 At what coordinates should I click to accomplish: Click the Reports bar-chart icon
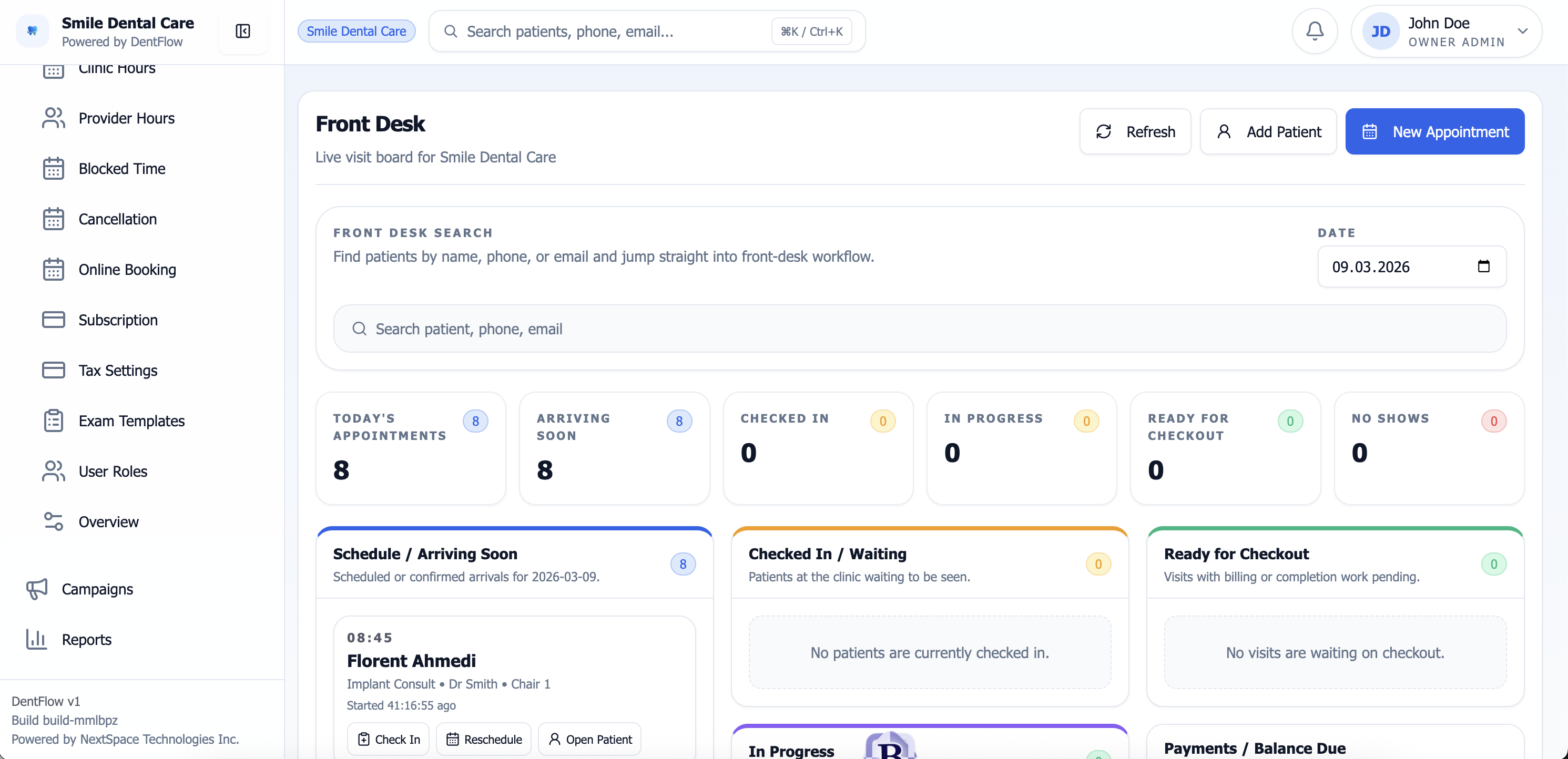[x=36, y=639]
